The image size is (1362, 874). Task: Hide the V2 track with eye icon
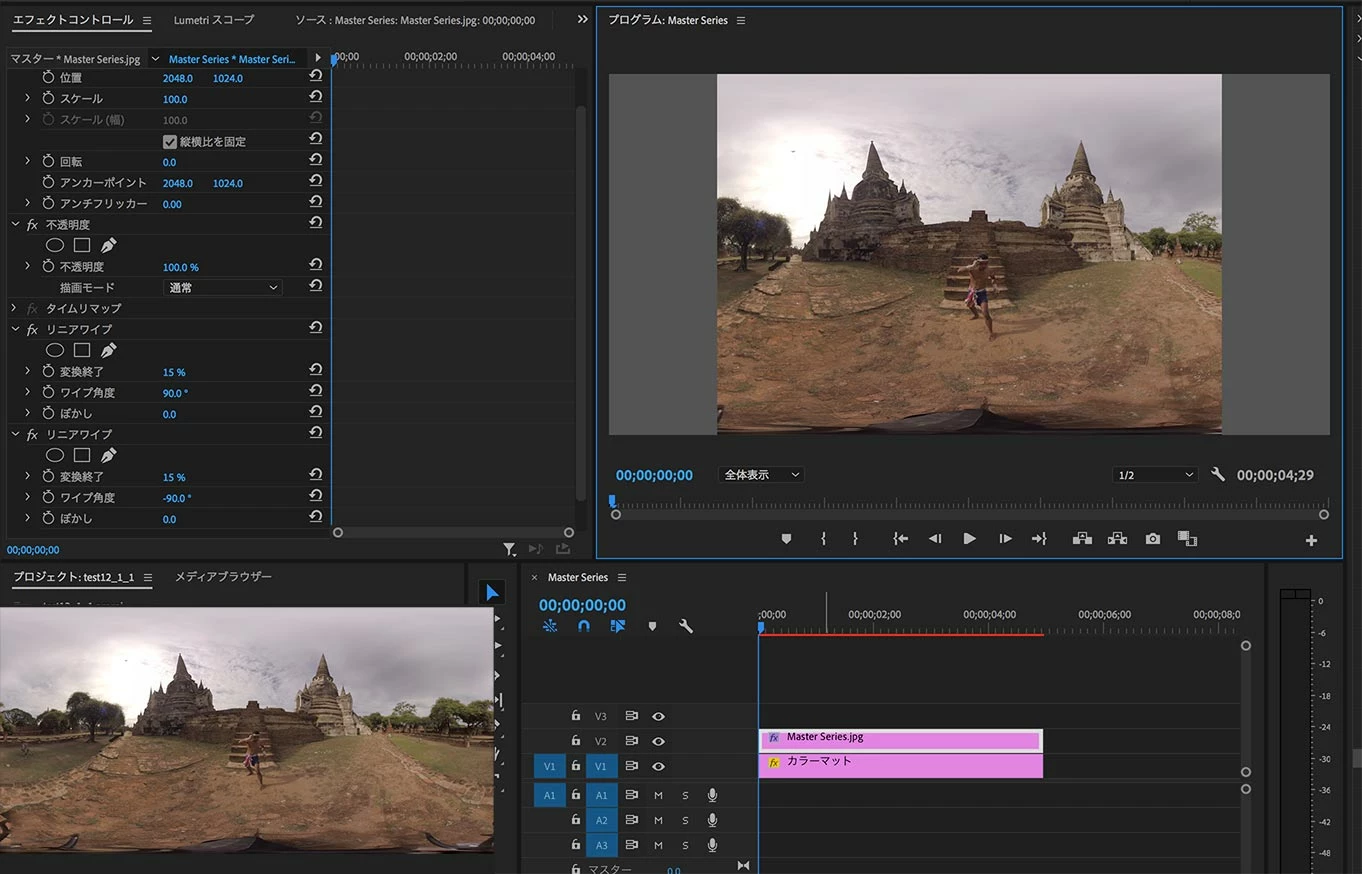pyautogui.click(x=658, y=741)
